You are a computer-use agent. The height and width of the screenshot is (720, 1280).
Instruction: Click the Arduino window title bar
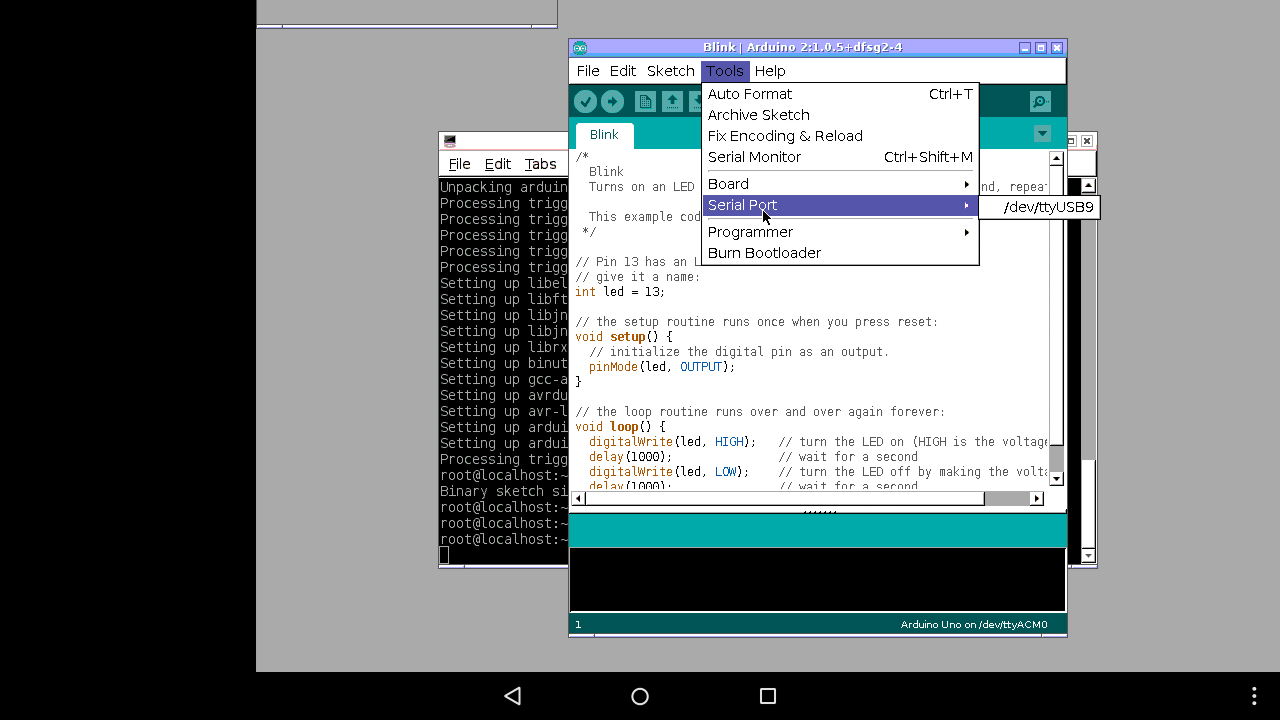tap(818, 48)
